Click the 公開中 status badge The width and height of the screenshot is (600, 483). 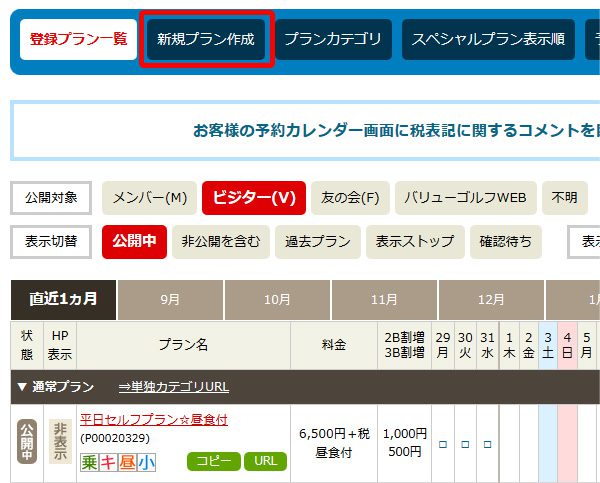[x=27, y=442]
